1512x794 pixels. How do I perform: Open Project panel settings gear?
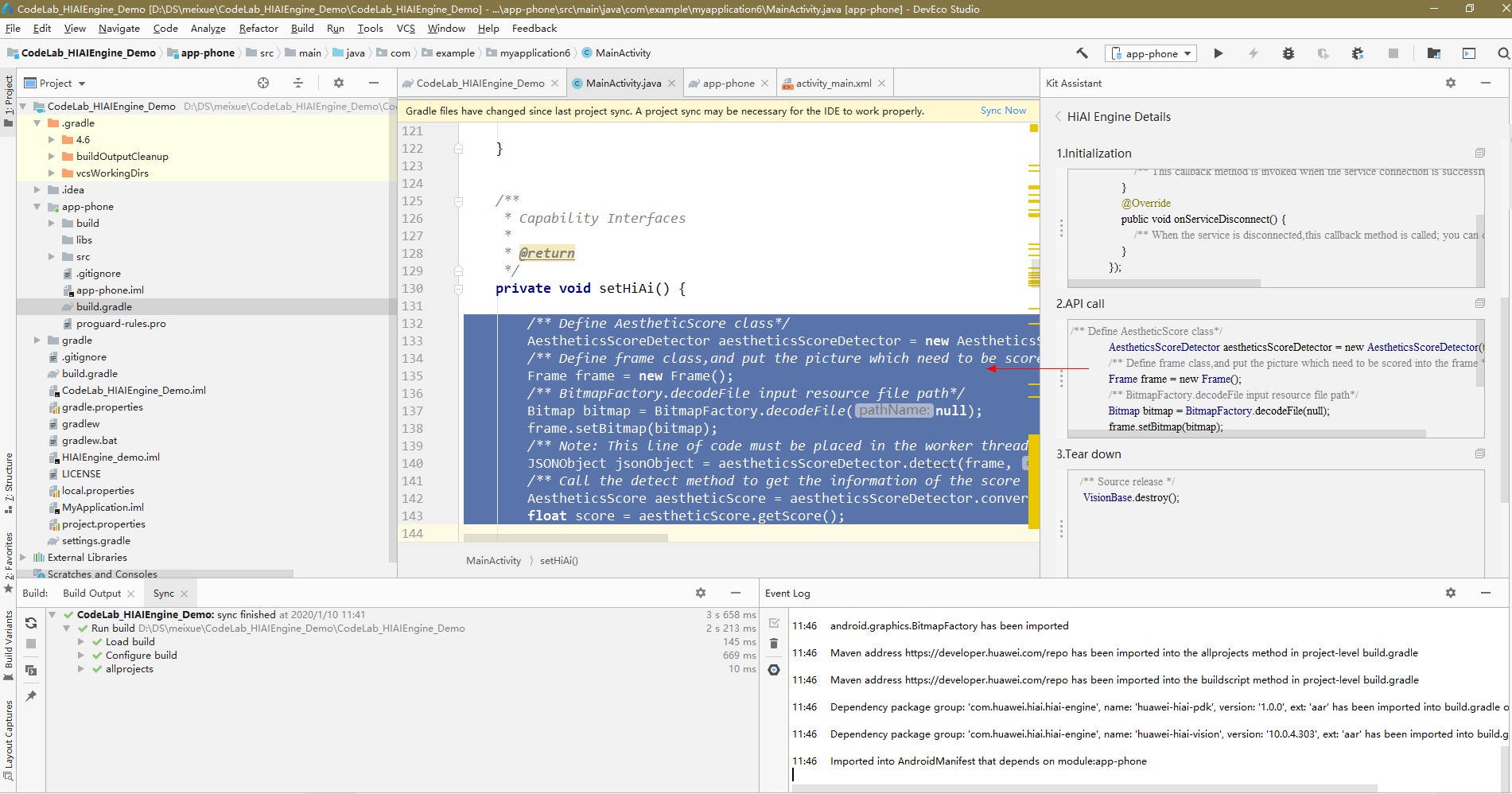[x=339, y=83]
